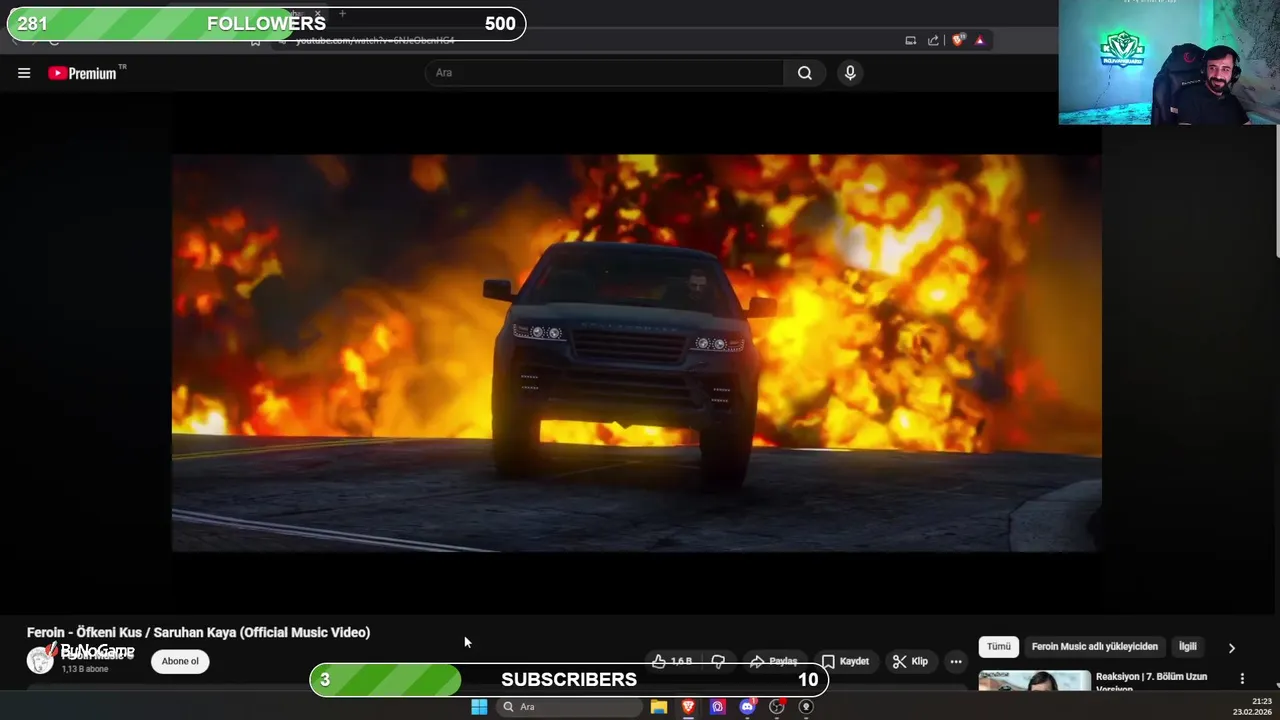Select the 'İlgili' filter chip
Viewport: 1280px width, 720px height.
click(1187, 647)
